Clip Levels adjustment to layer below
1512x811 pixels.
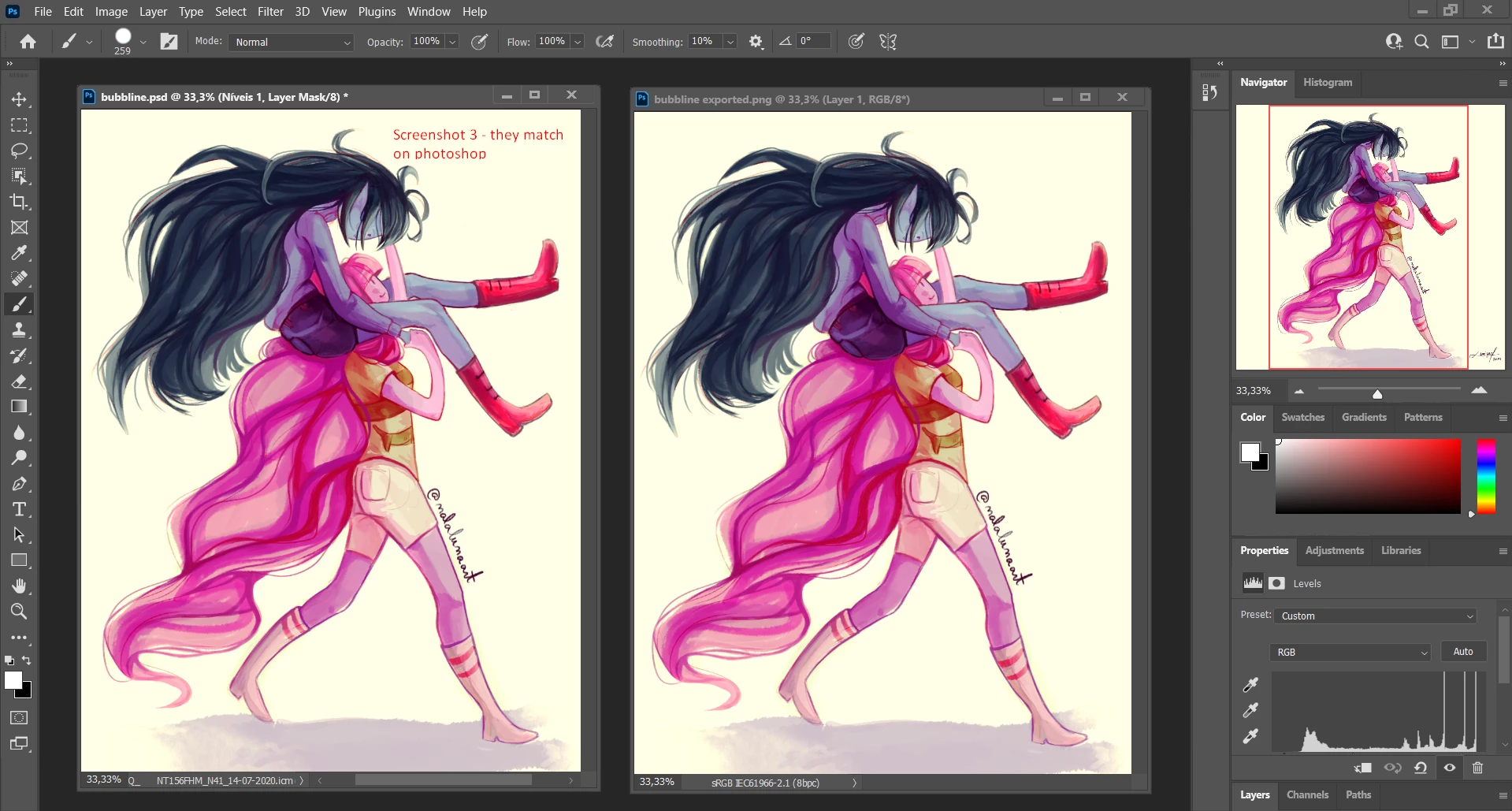(x=1363, y=768)
